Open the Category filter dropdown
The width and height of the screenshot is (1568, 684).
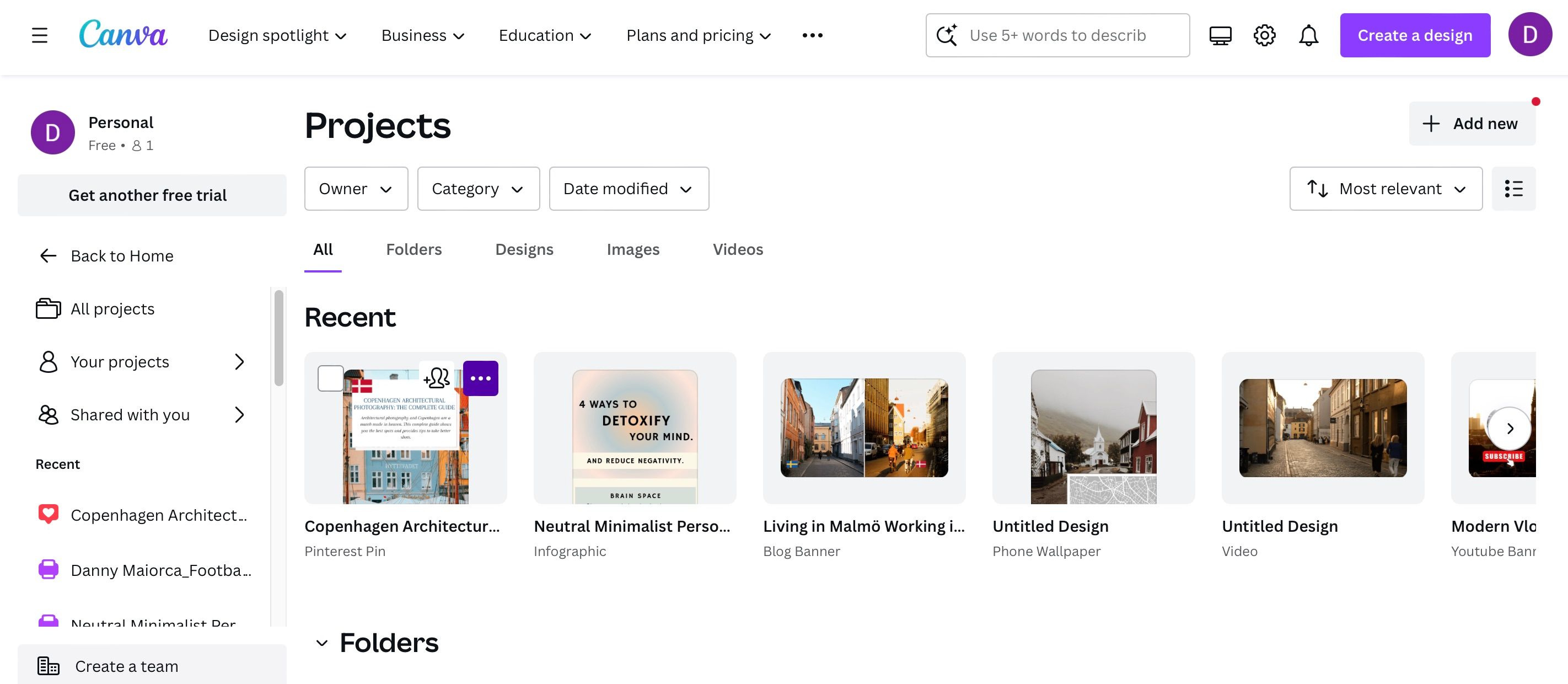point(479,189)
